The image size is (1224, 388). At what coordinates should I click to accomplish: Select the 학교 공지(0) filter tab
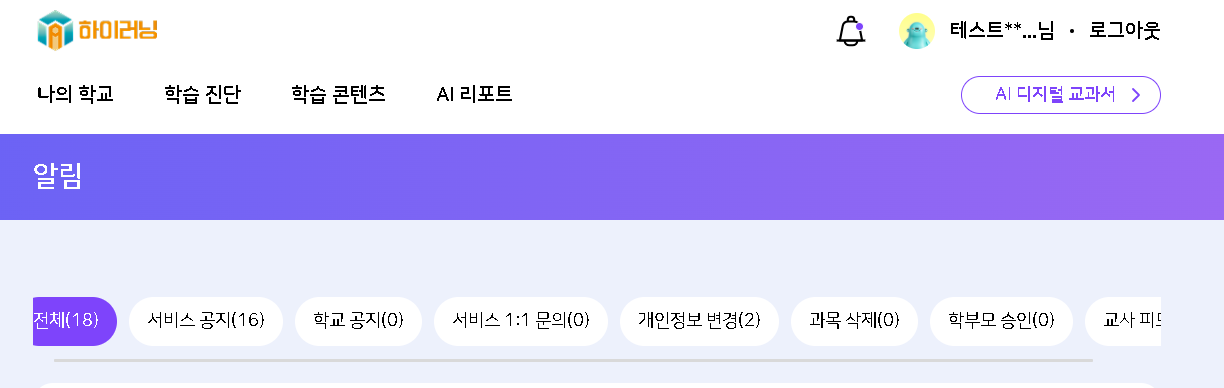[358, 321]
